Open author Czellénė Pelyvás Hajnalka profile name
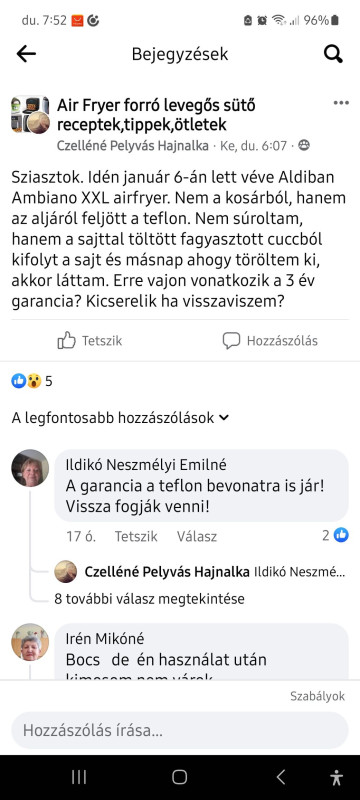360x800 pixels. pyautogui.click(x=133, y=146)
